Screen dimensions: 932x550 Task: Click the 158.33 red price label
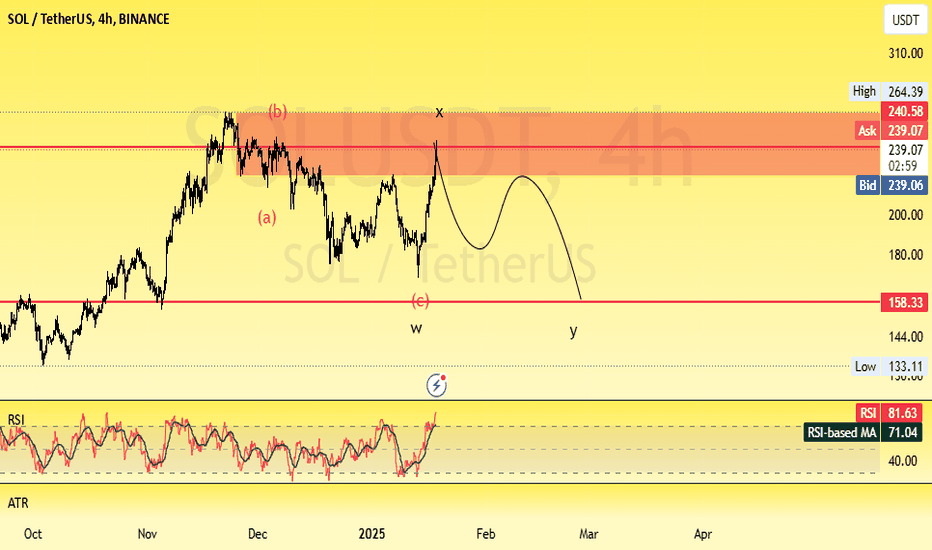click(905, 302)
